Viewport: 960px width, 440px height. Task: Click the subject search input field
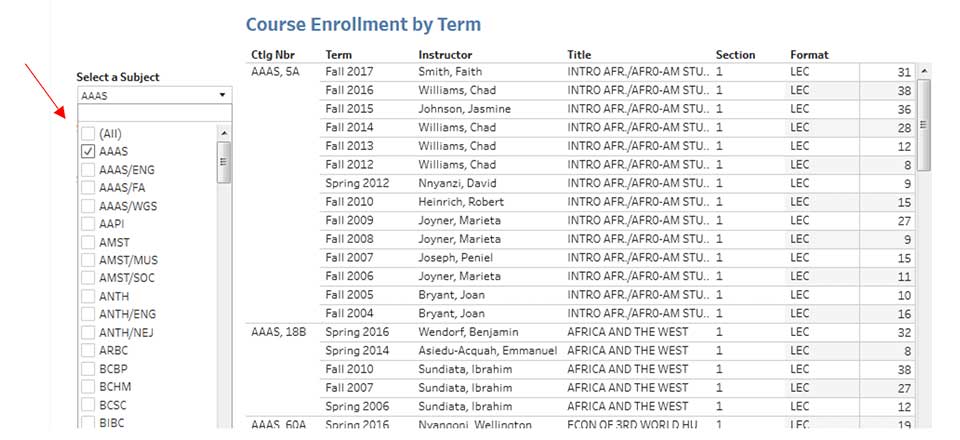pyautogui.click(x=153, y=113)
